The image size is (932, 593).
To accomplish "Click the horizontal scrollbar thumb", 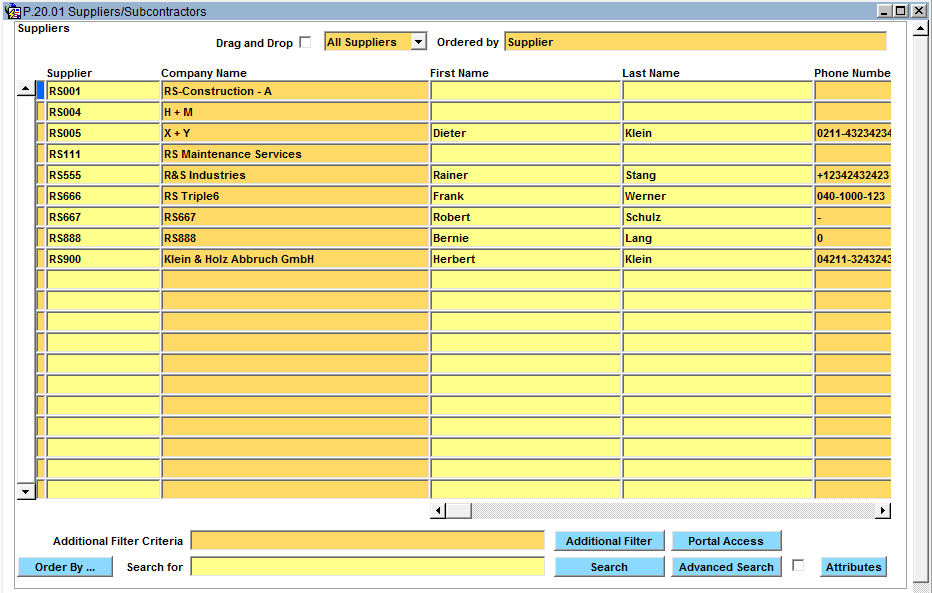I will [x=459, y=510].
